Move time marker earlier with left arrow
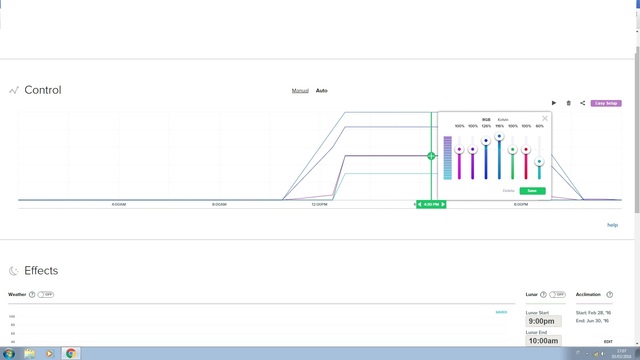The width and height of the screenshot is (640, 360). (x=420, y=204)
